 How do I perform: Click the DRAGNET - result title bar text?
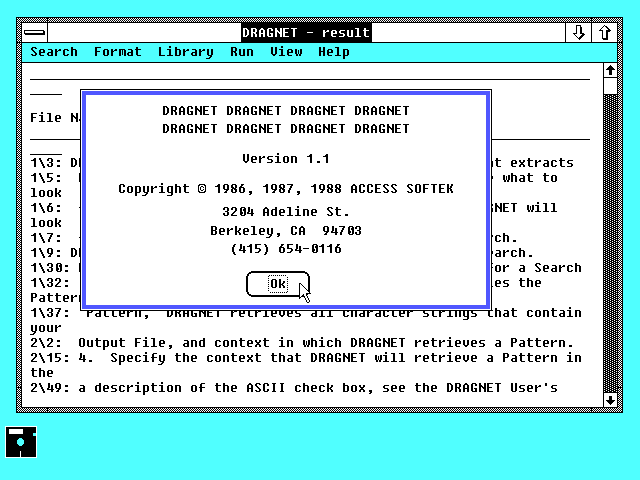click(306, 32)
